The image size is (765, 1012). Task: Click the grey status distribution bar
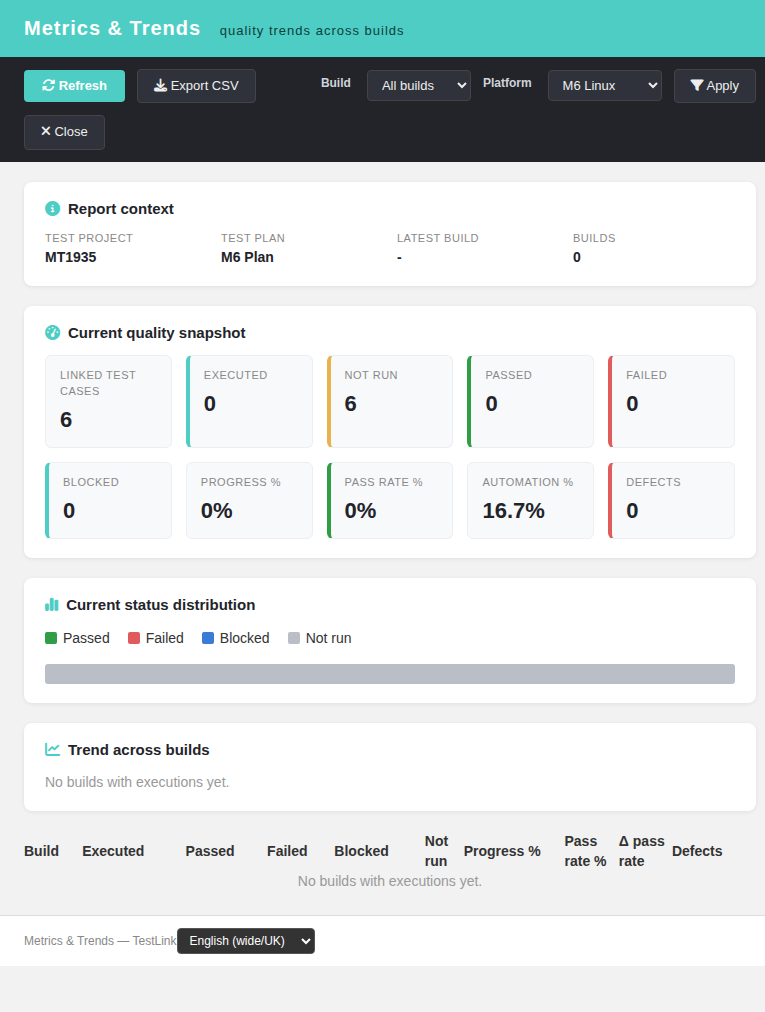click(390, 674)
